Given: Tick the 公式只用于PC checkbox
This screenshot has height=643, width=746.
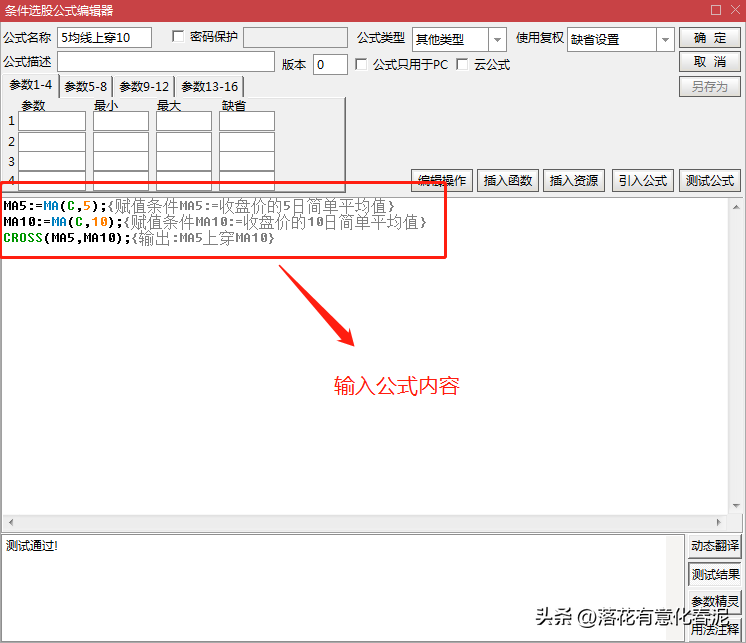Looking at the screenshot, I should 361,64.
